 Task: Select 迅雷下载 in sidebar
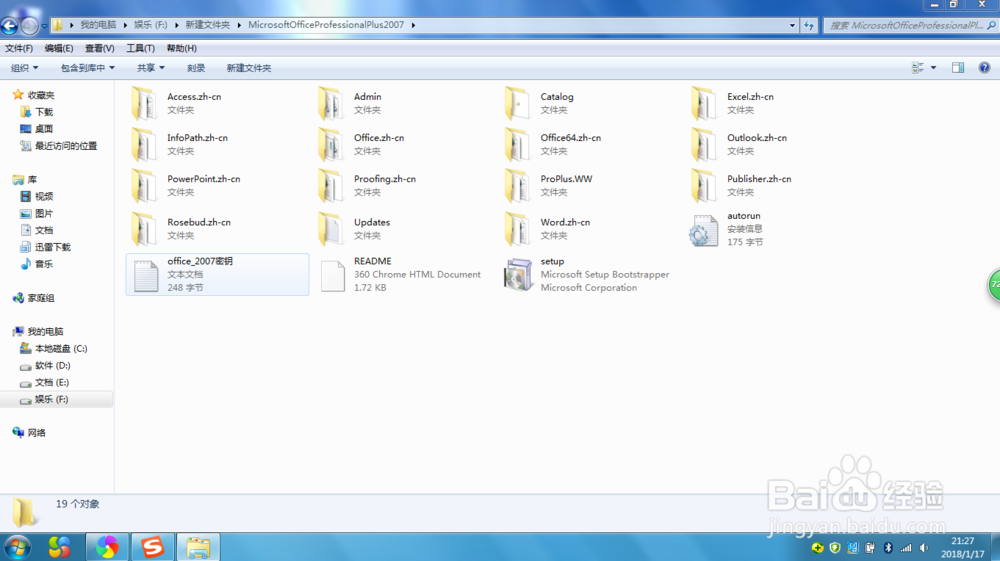pos(53,247)
